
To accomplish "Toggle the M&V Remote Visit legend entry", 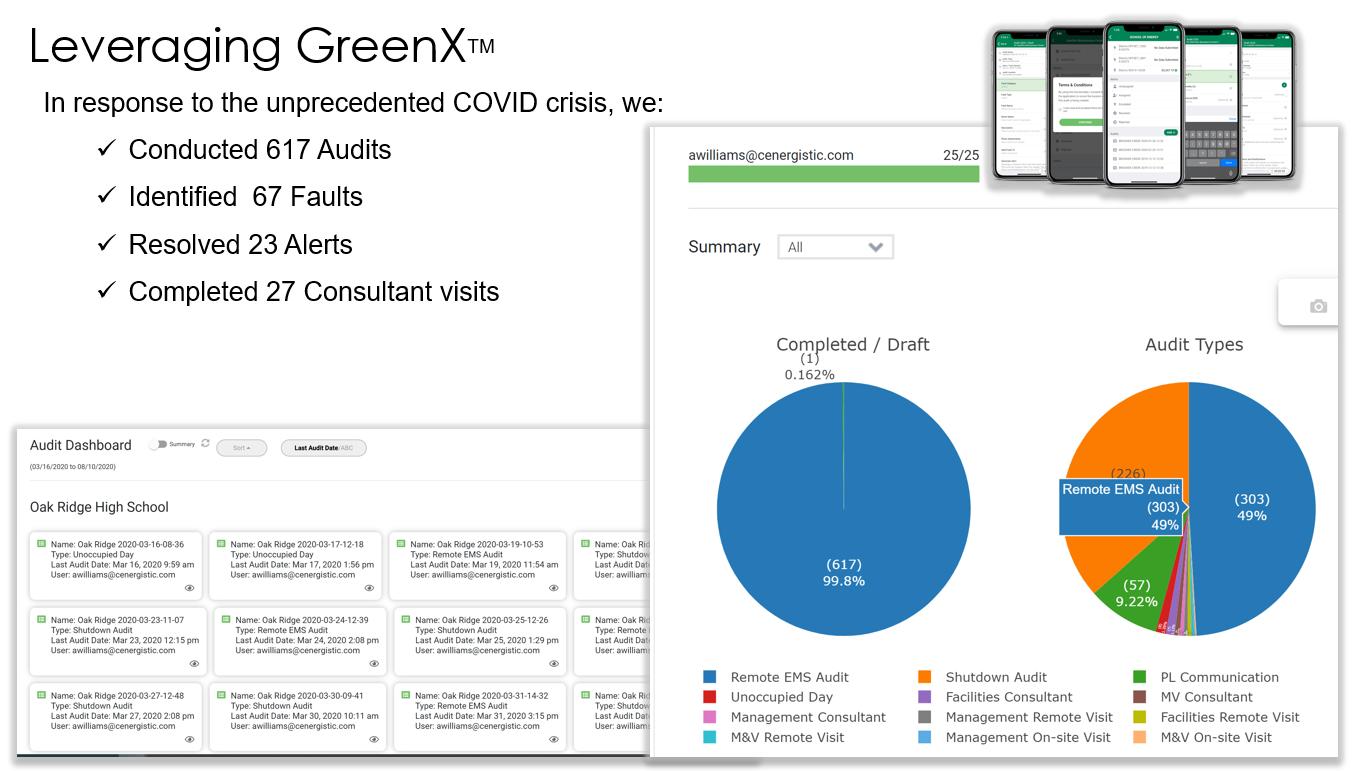I will pos(774,737).
